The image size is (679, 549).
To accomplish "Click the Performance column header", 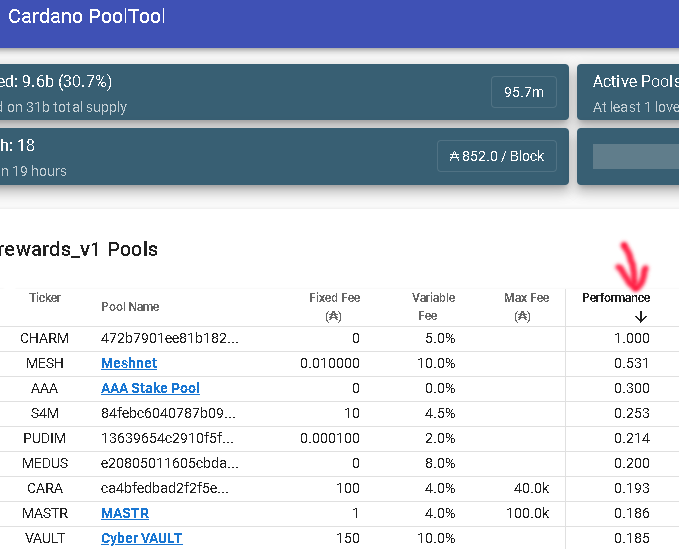I will click(616, 298).
